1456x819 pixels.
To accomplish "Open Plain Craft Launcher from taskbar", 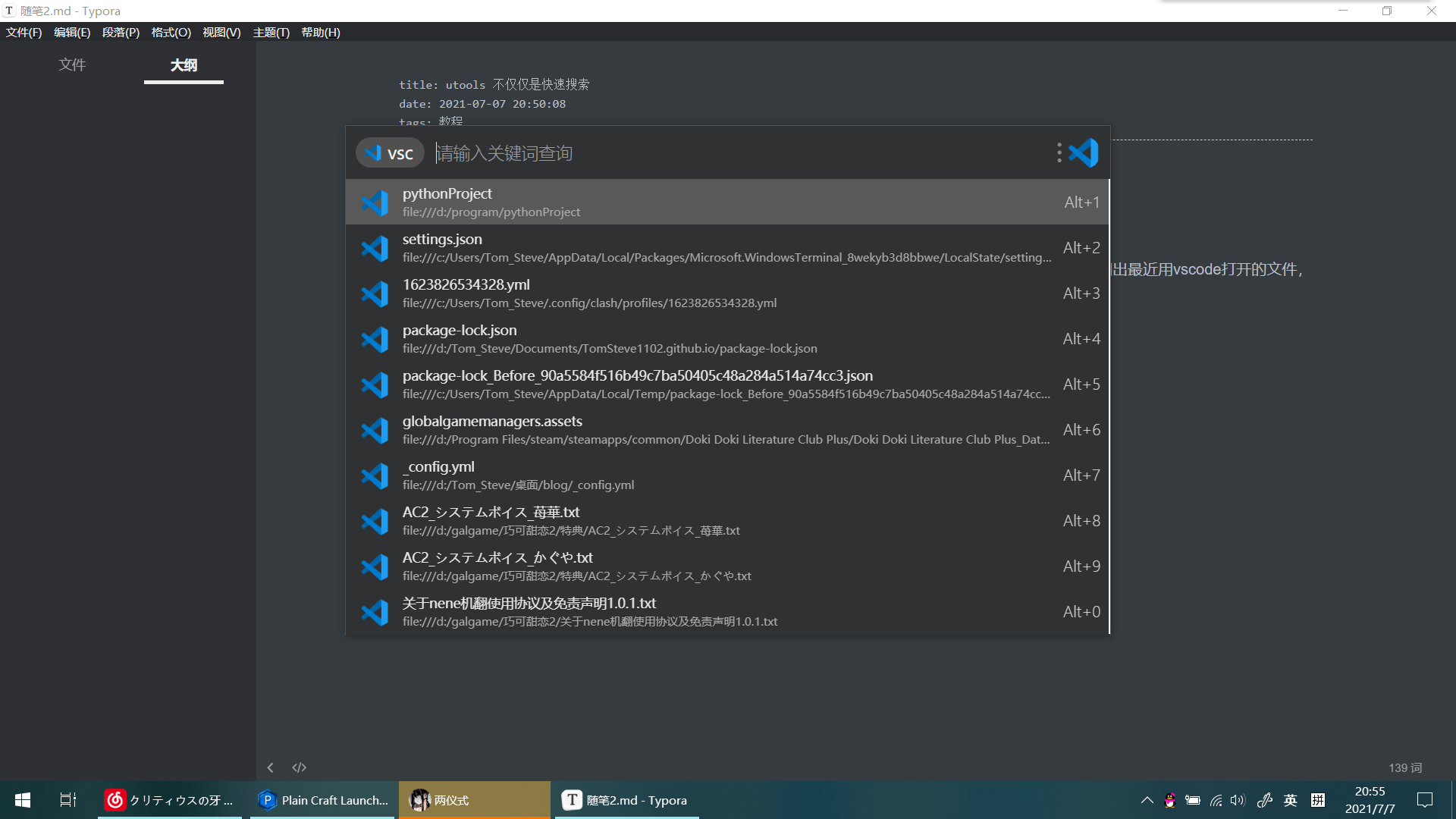I will click(x=322, y=800).
